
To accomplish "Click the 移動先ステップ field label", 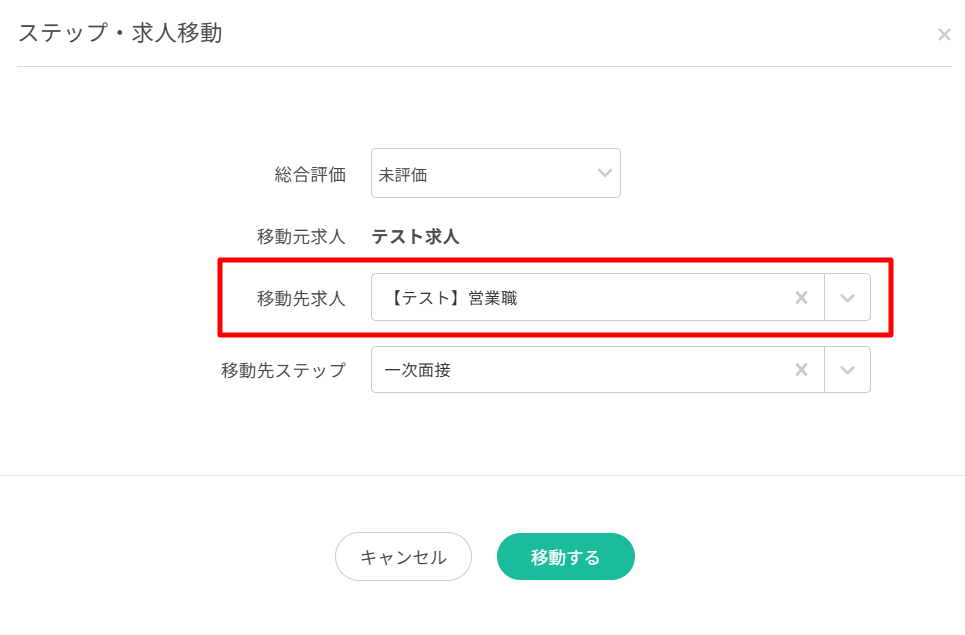I will tap(283, 370).
